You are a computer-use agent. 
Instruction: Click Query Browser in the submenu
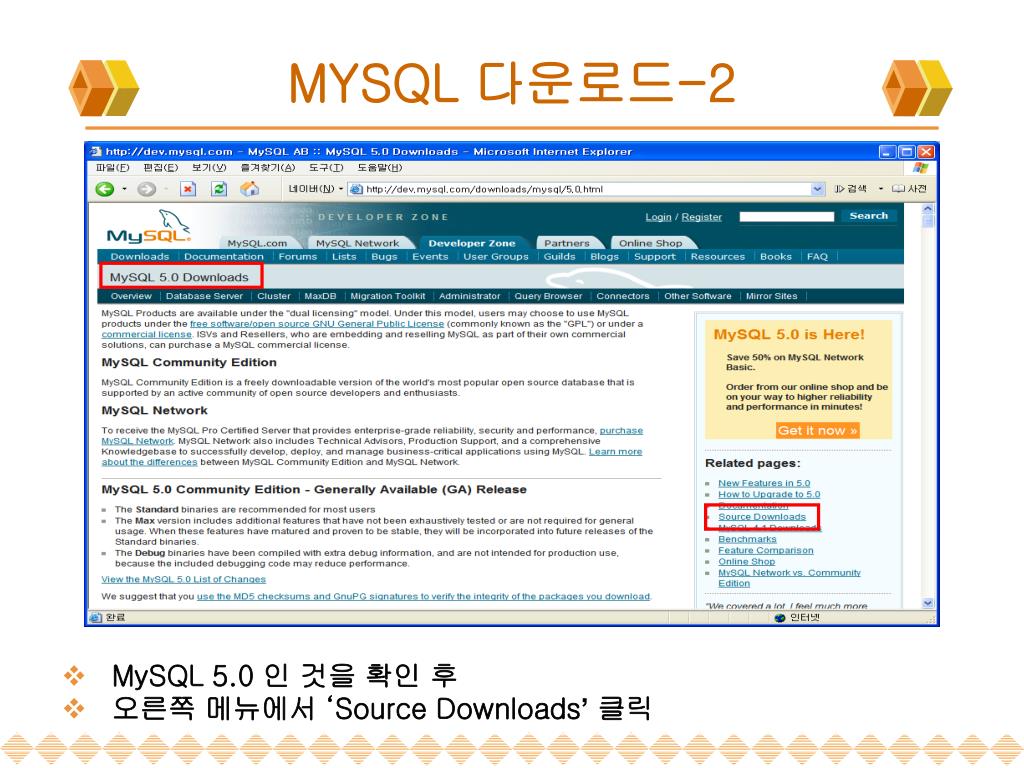(x=547, y=296)
